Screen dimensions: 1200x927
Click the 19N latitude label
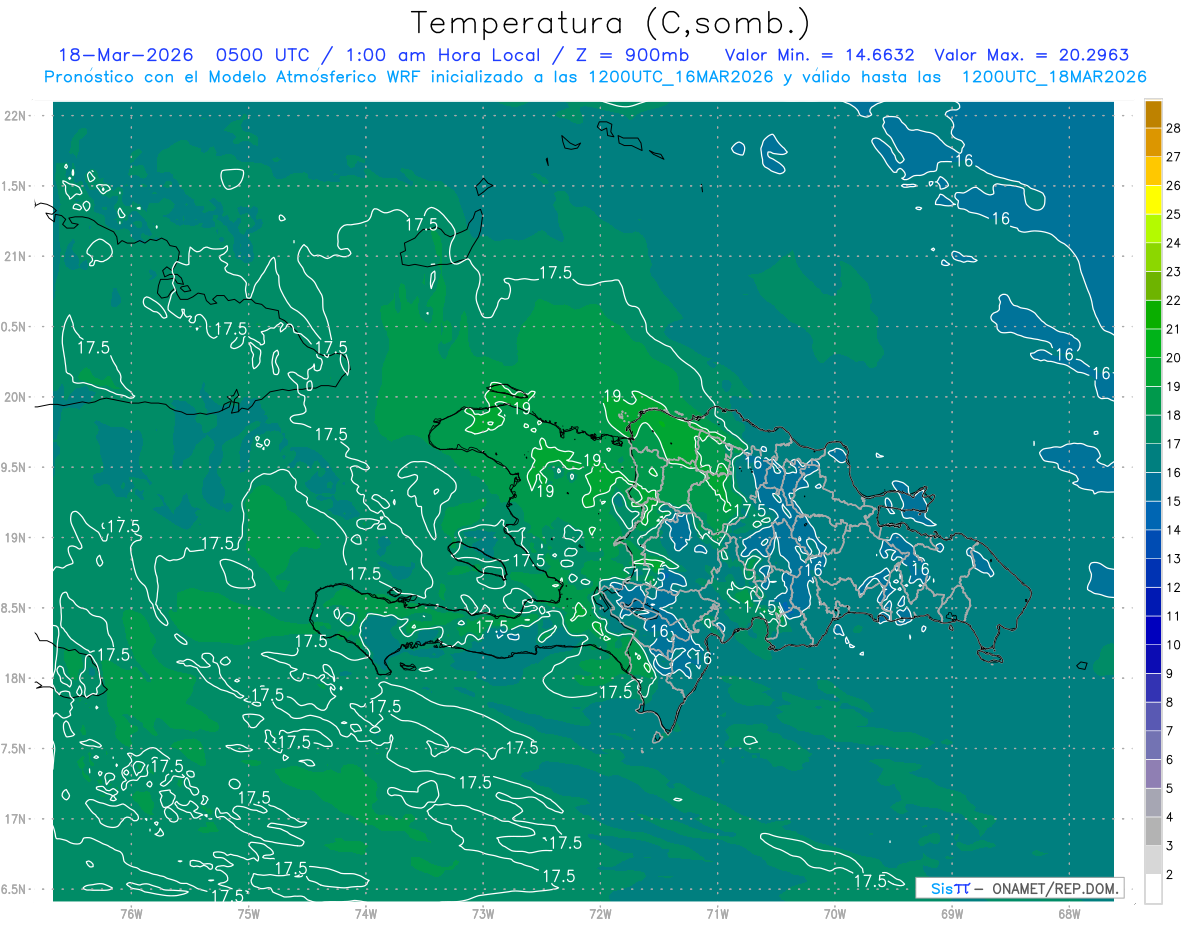[16, 537]
